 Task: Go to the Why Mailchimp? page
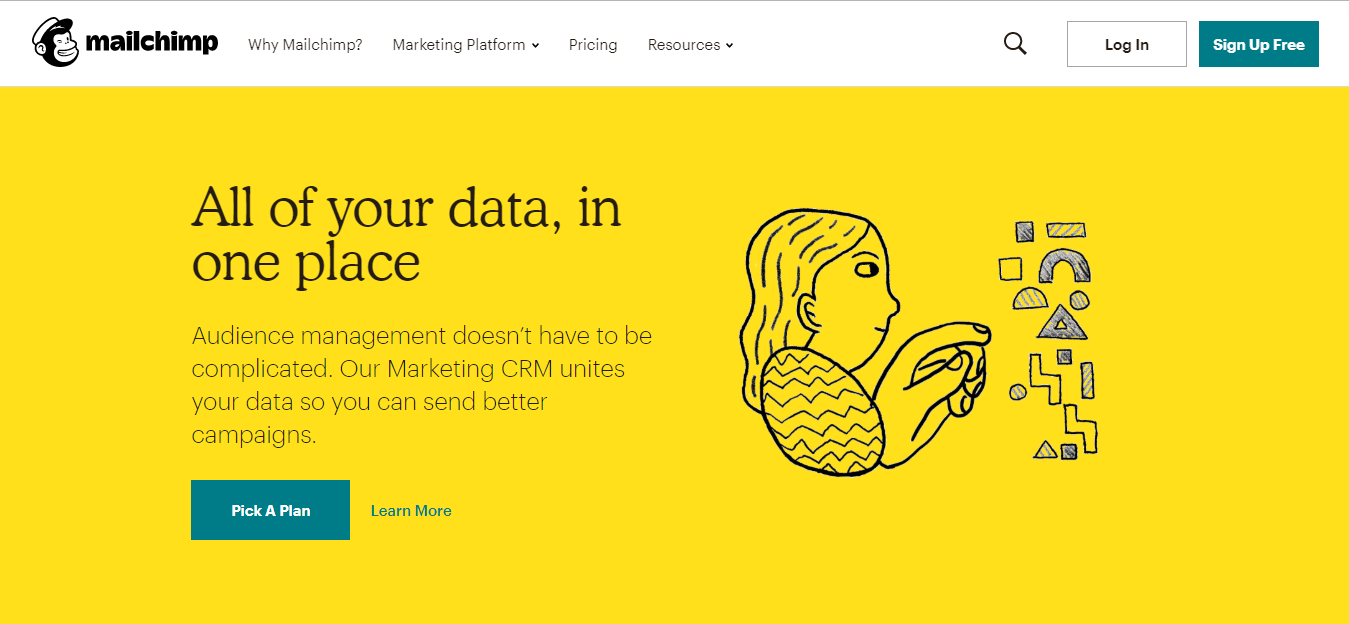[305, 45]
